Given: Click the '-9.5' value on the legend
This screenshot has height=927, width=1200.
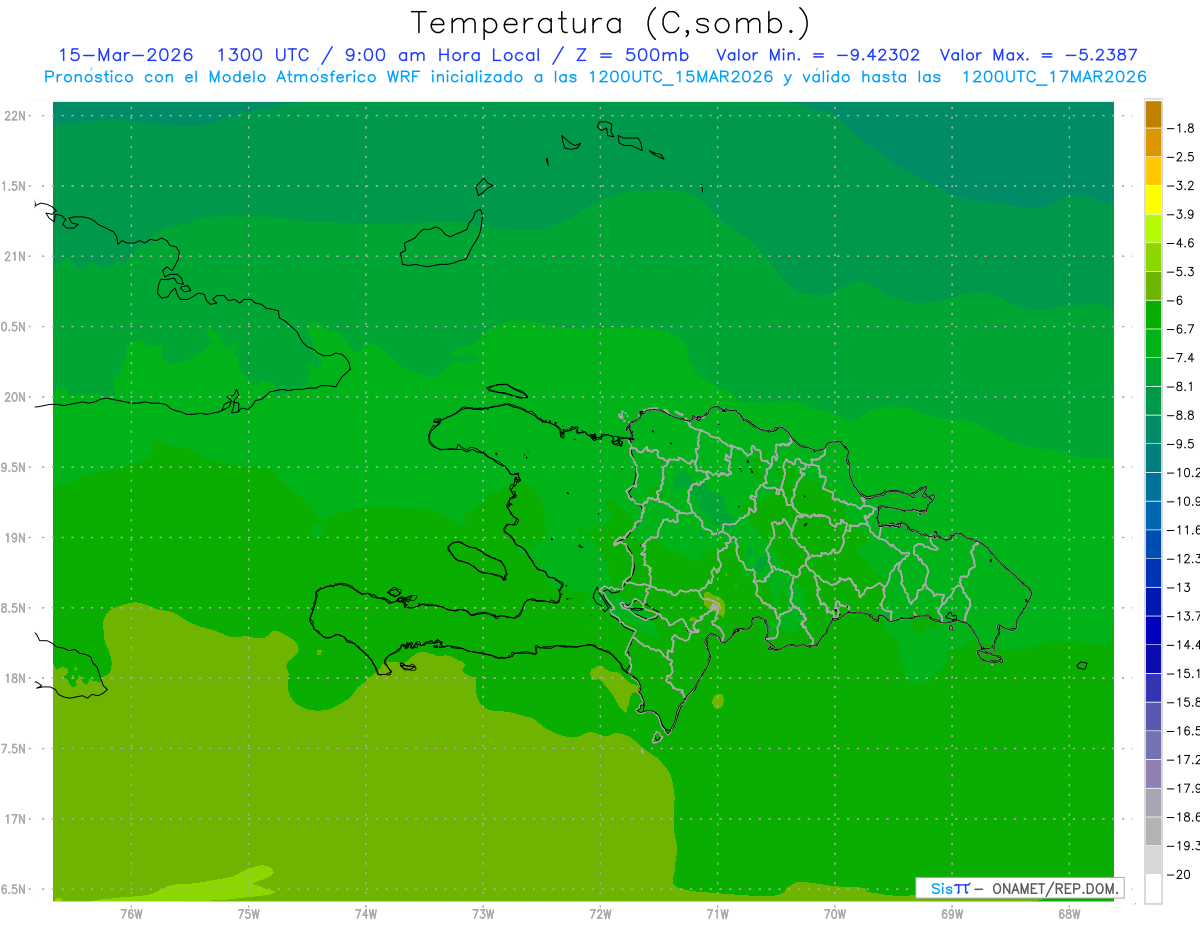Looking at the screenshot, I should [1181, 444].
